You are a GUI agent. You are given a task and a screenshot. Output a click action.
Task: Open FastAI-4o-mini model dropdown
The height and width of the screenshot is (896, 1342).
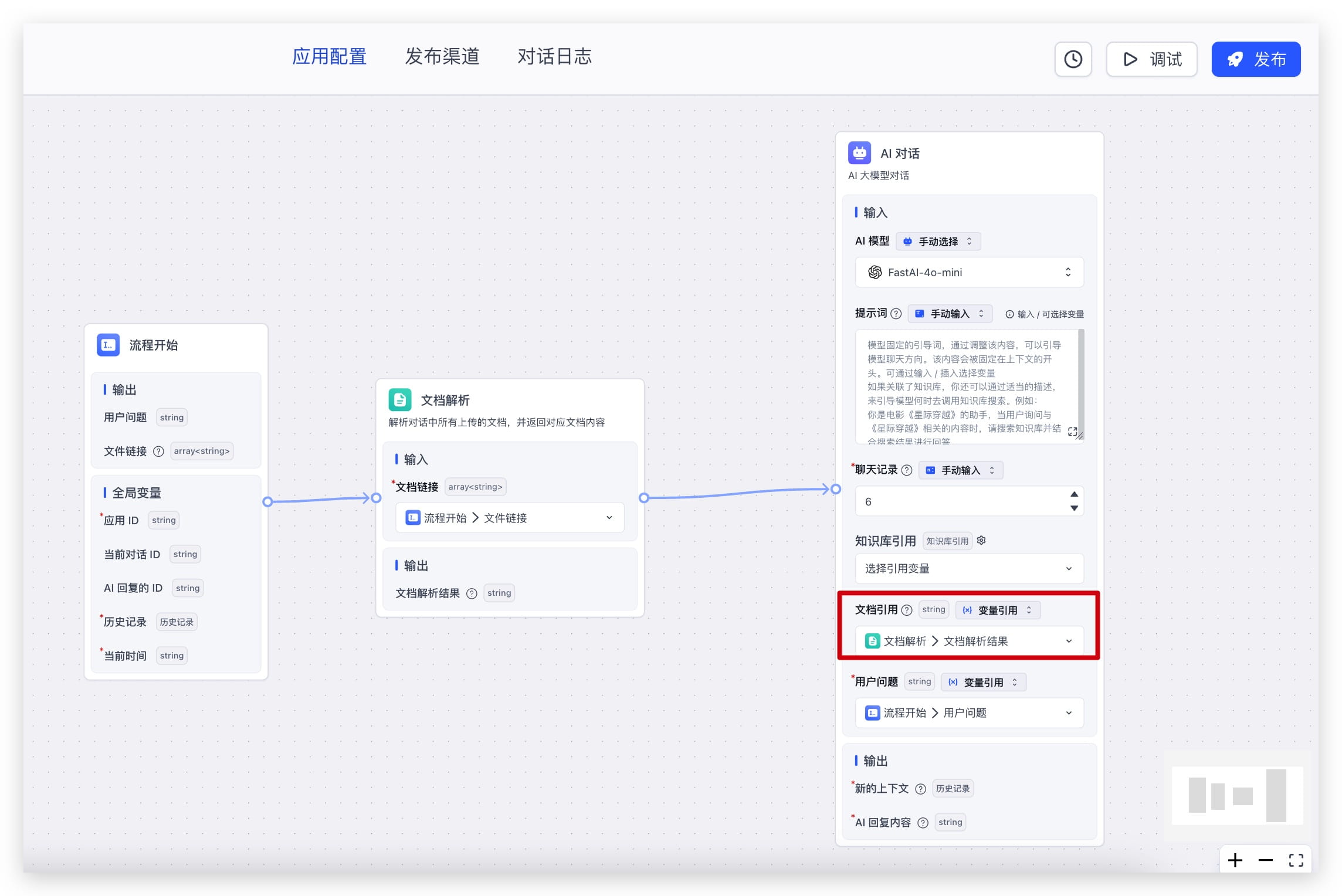pyautogui.click(x=969, y=272)
